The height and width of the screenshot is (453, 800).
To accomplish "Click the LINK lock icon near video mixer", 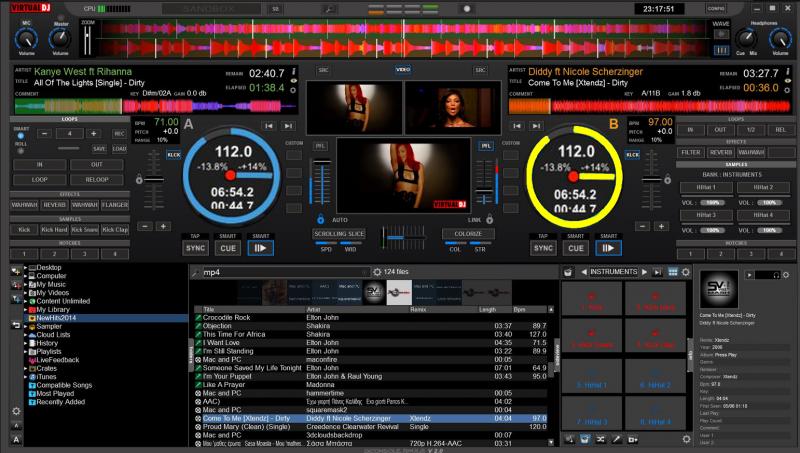I will point(489,219).
